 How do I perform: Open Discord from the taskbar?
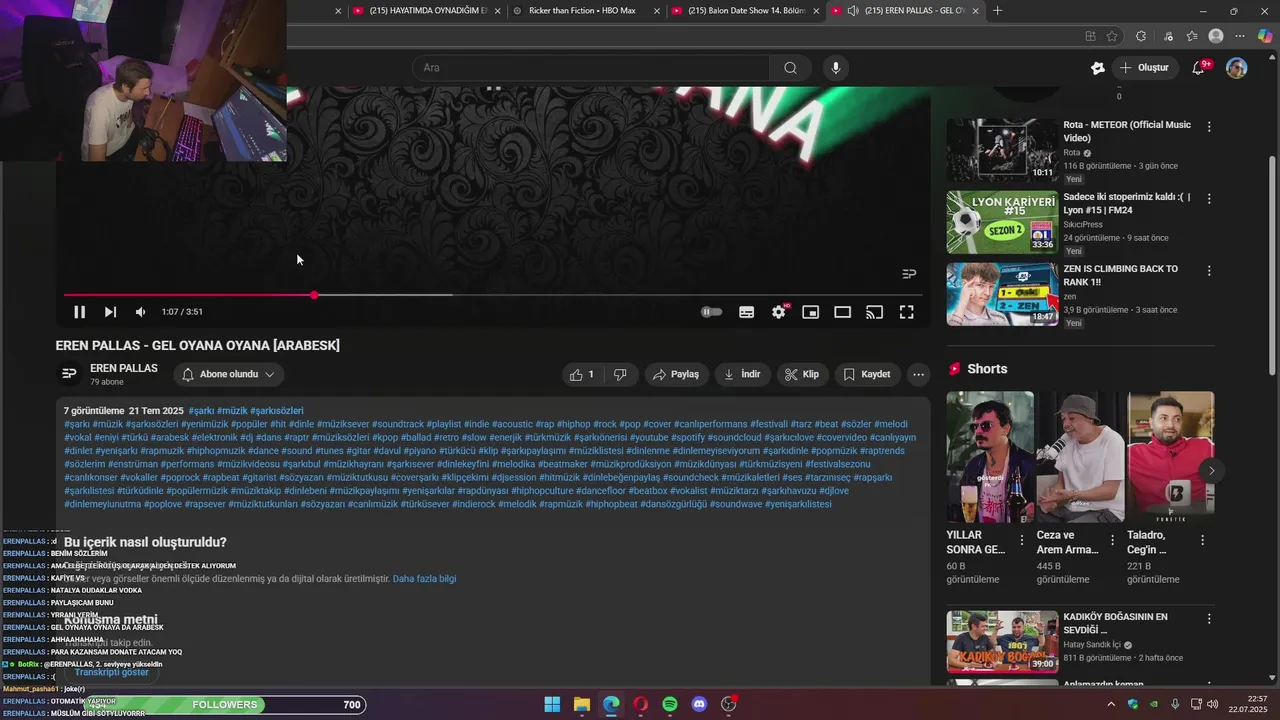tap(699, 704)
